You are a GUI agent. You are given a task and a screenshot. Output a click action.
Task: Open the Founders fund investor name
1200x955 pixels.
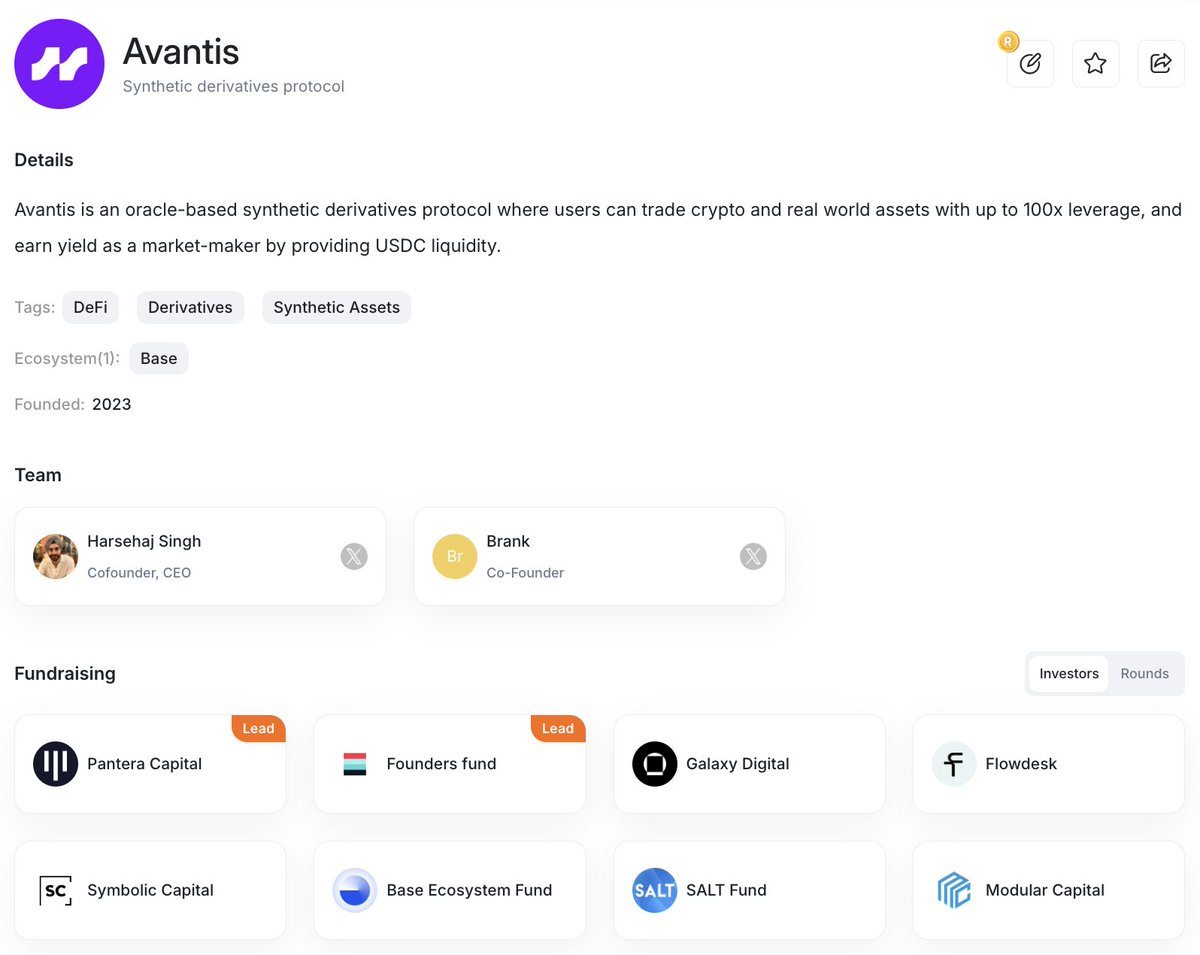pyautogui.click(x=441, y=764)
